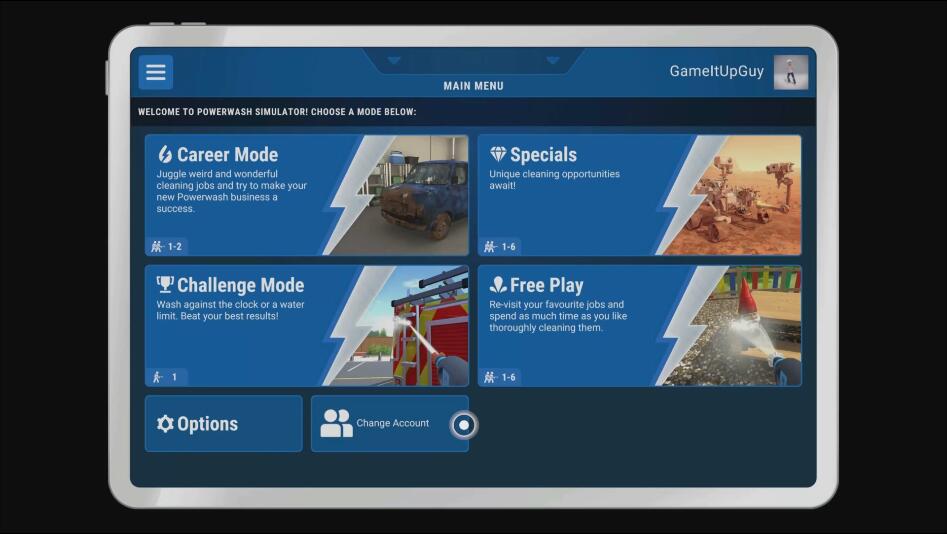
Task: Expand the left arrow on top tab
Action: 394,61
